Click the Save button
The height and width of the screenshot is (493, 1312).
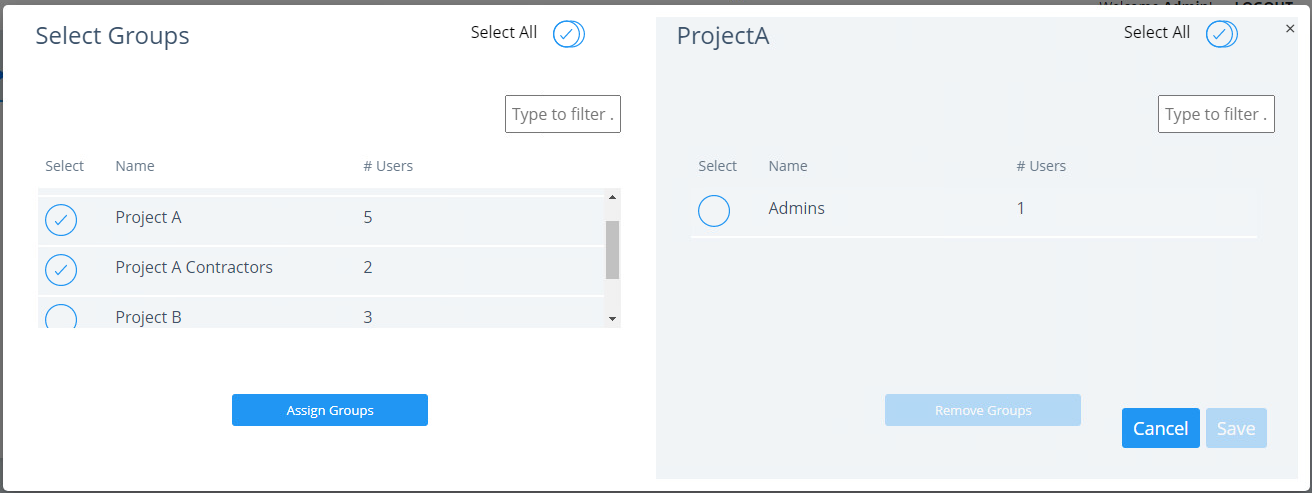pyautogui.click(x=1236, y=428)
